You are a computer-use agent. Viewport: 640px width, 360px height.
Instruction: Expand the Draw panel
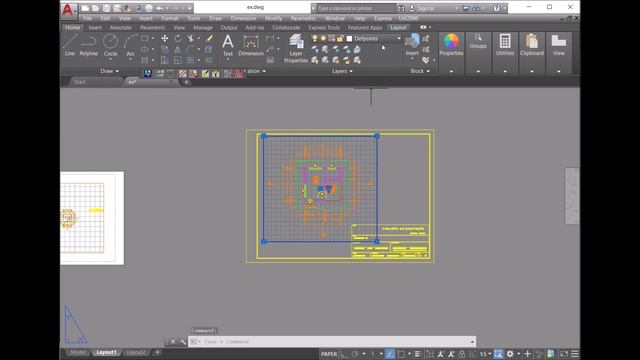coord(109,71)
